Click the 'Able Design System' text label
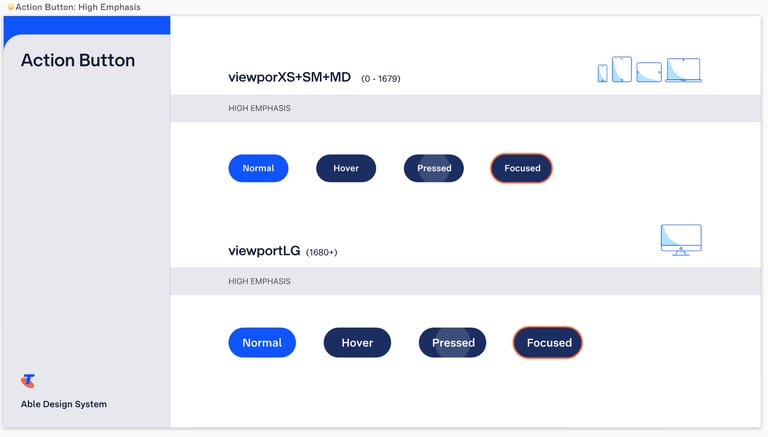This screenshot has width=768, height=437. (x=64, y=404)
